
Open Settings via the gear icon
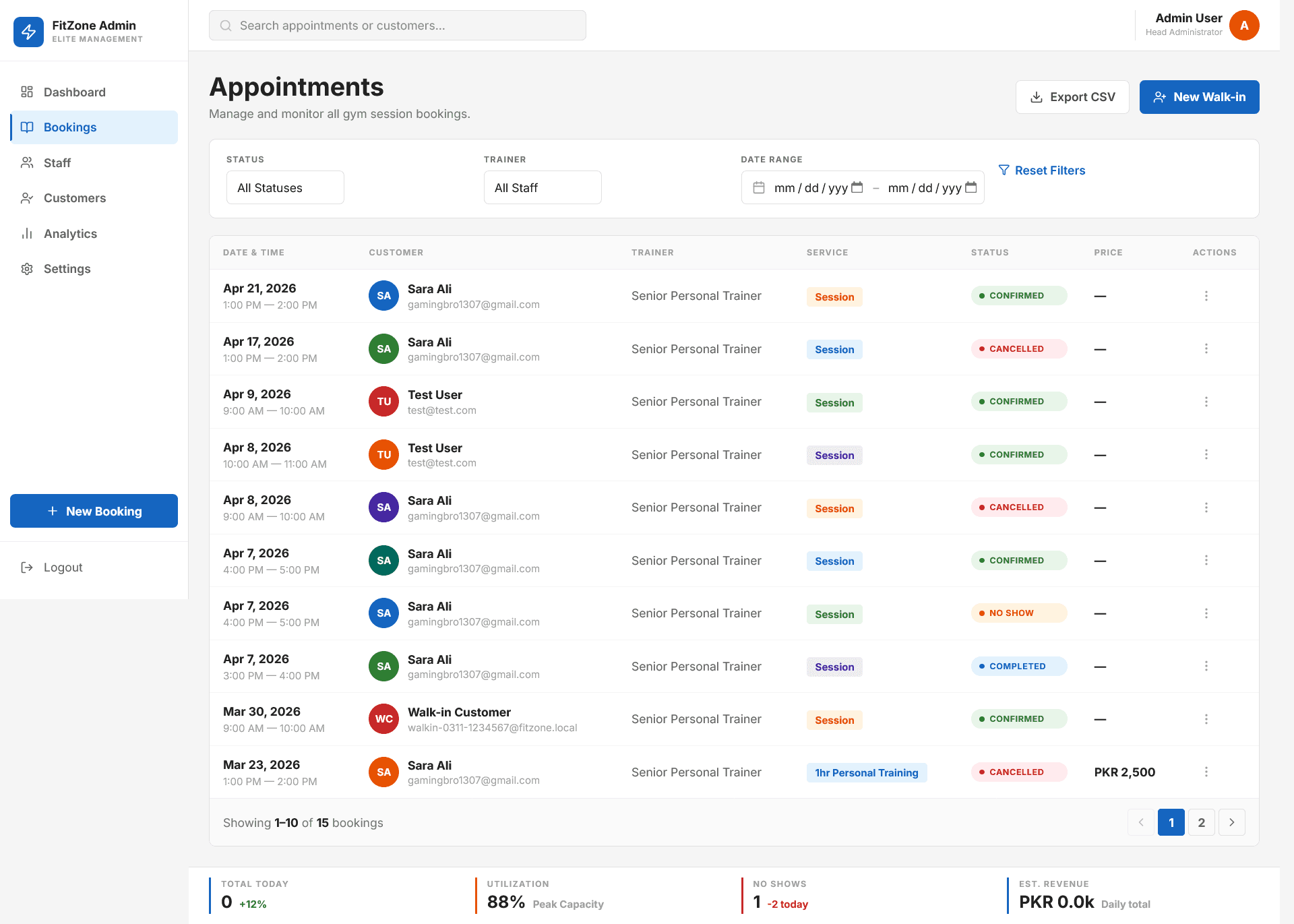pyautogui.click(x=27, y=268)
